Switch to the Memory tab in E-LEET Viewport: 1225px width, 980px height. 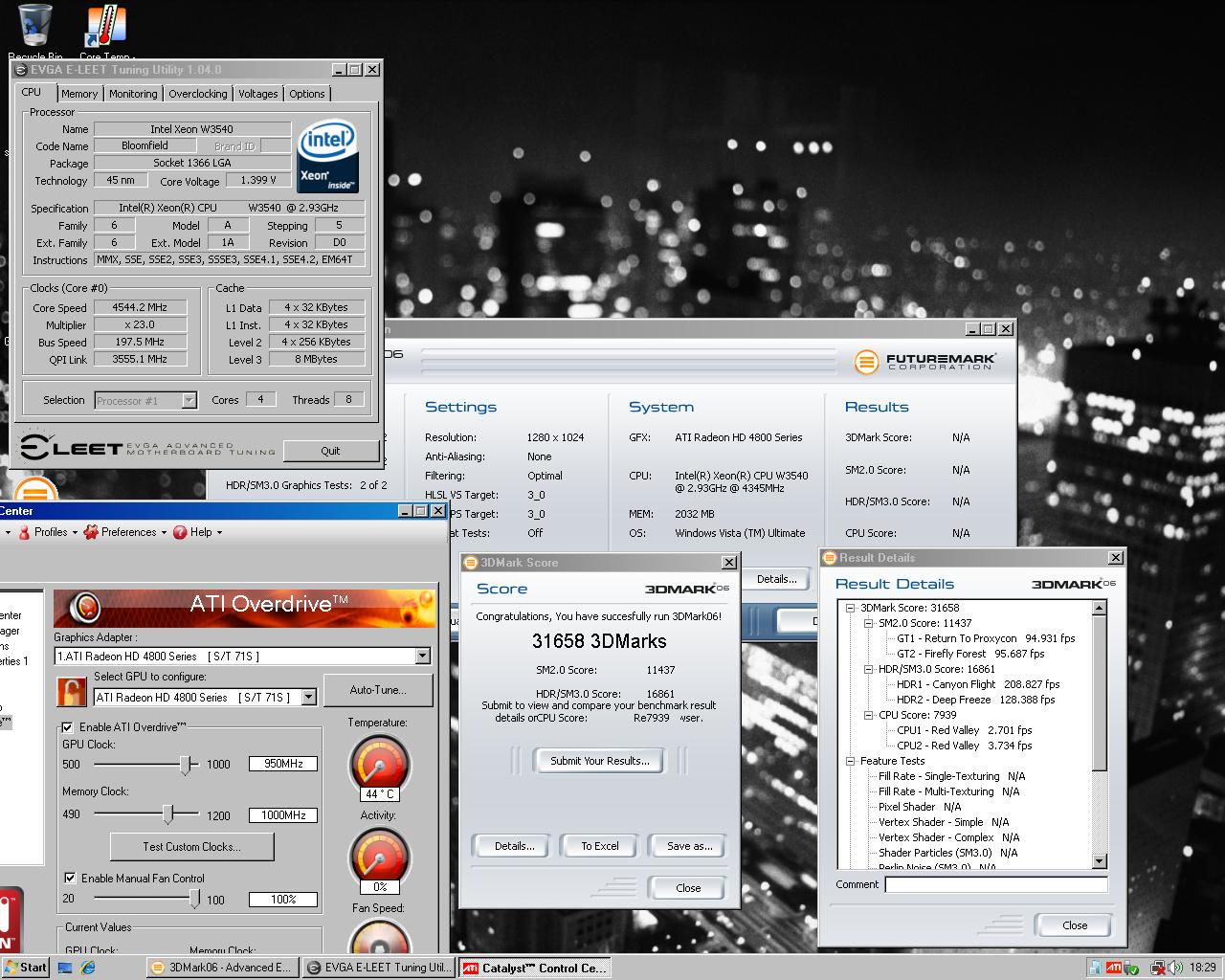(x=79, y=94)
